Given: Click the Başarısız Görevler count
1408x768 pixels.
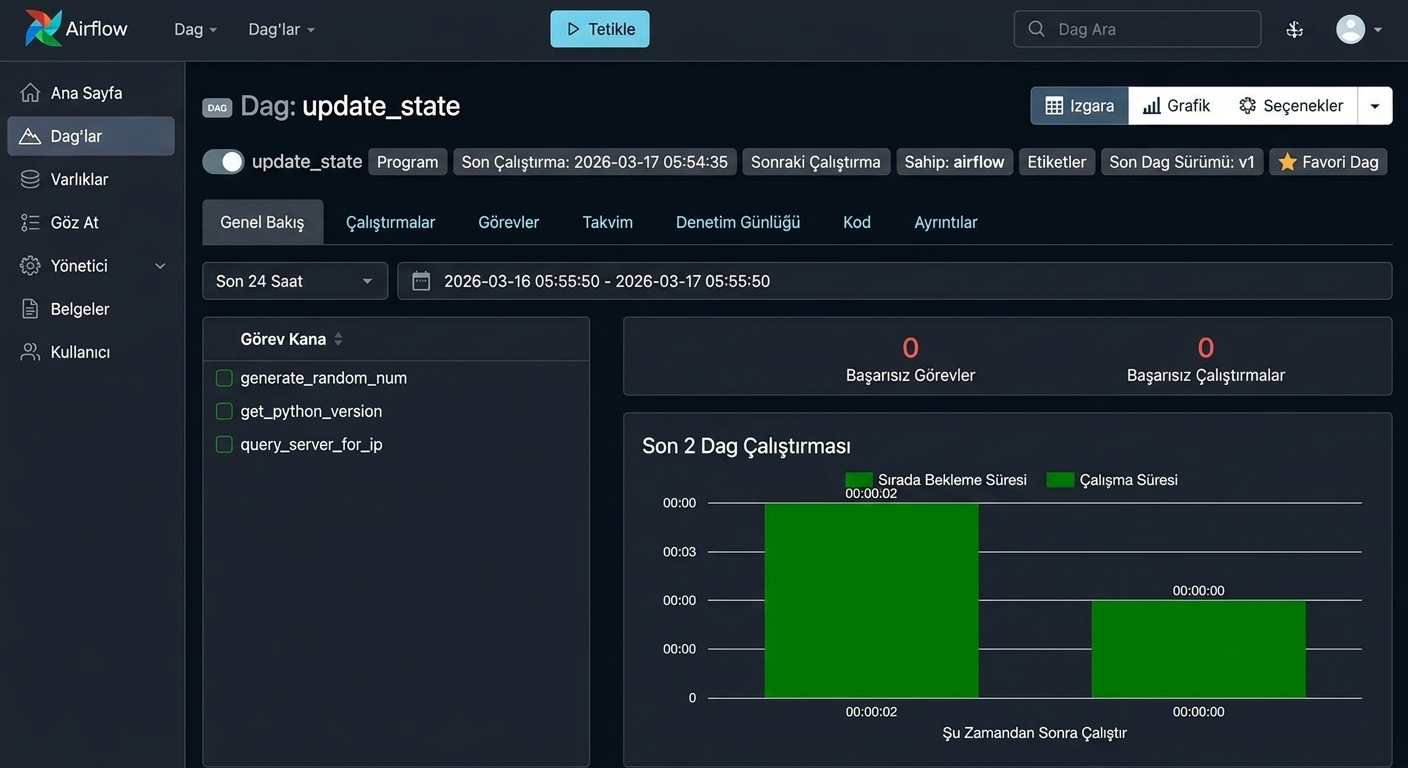Looking at the screenshot, I should click(x=910, y=348).
